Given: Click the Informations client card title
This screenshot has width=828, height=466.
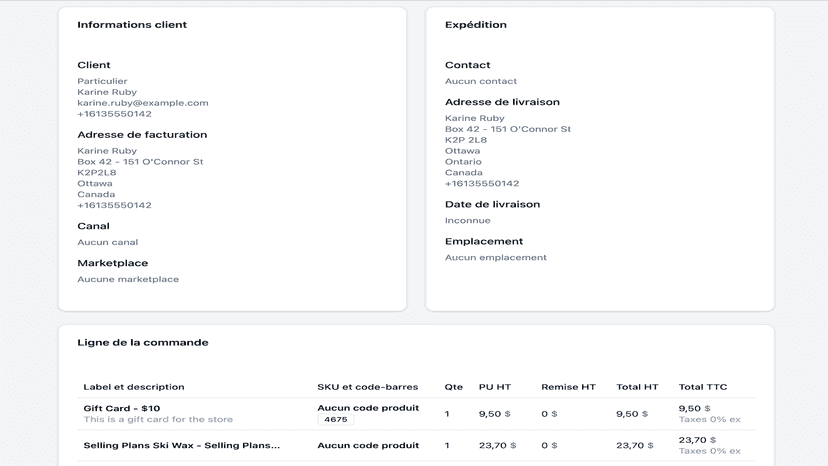Looking at the screenshot, I should pyautogui.click(x=132, y=25).
